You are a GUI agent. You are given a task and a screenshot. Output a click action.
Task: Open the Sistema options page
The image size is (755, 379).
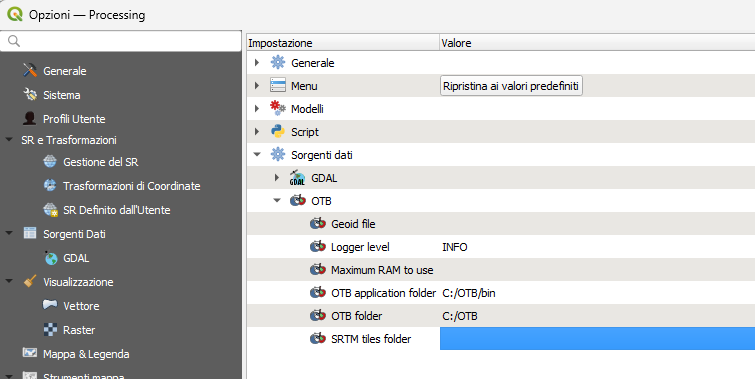click(62, 95)
